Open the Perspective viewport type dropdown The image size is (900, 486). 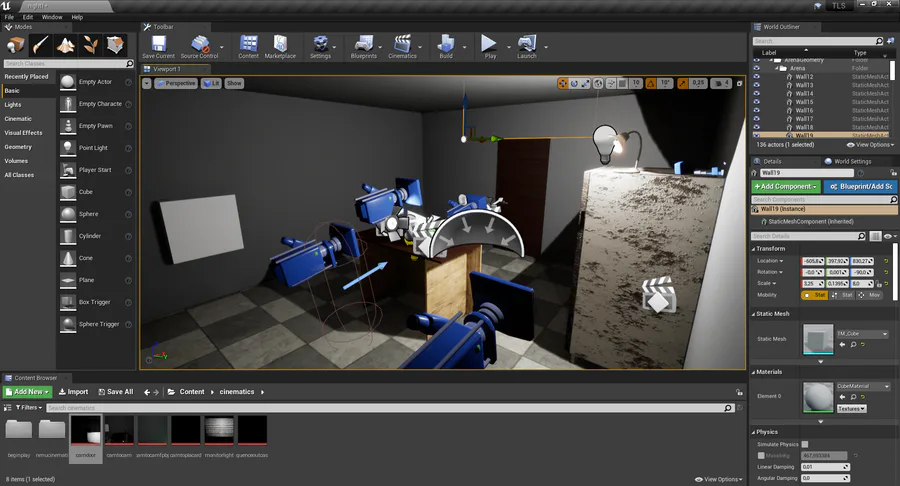[176, 83]
